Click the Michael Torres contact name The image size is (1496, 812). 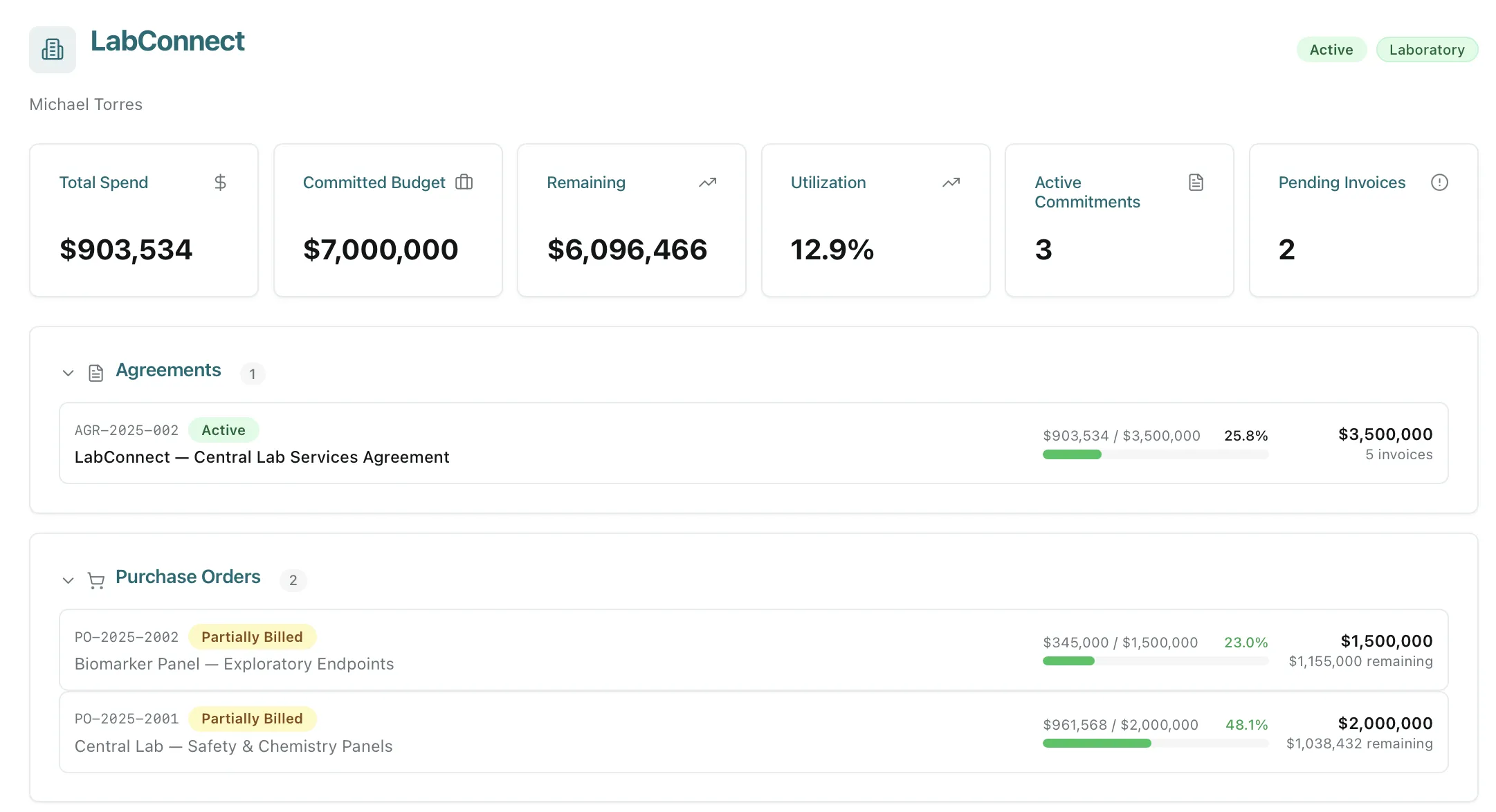85,104
